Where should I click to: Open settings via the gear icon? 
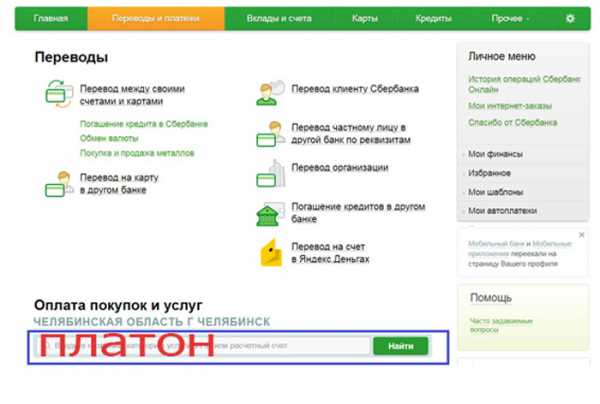click(570, 18)
